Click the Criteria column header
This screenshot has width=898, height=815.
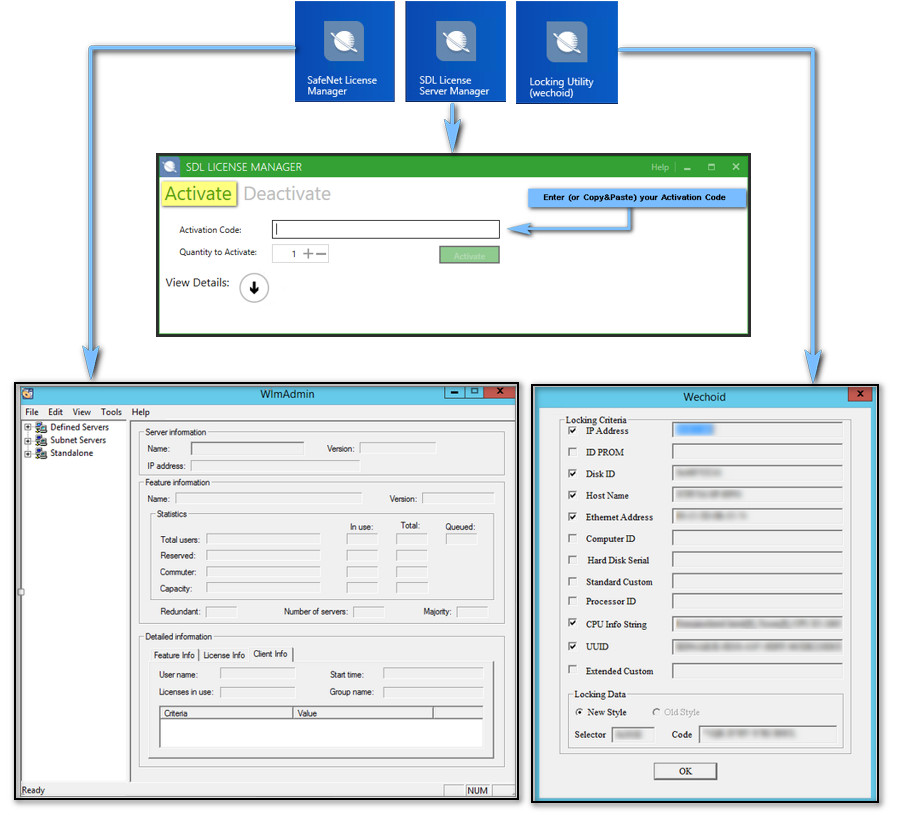(226, 713)
